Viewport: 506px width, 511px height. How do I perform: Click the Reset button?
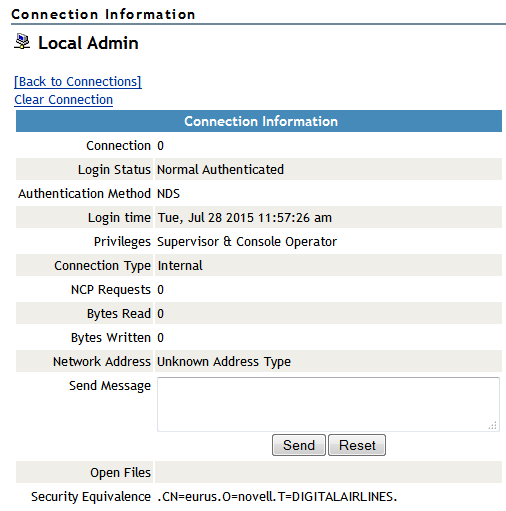(357, 445)
